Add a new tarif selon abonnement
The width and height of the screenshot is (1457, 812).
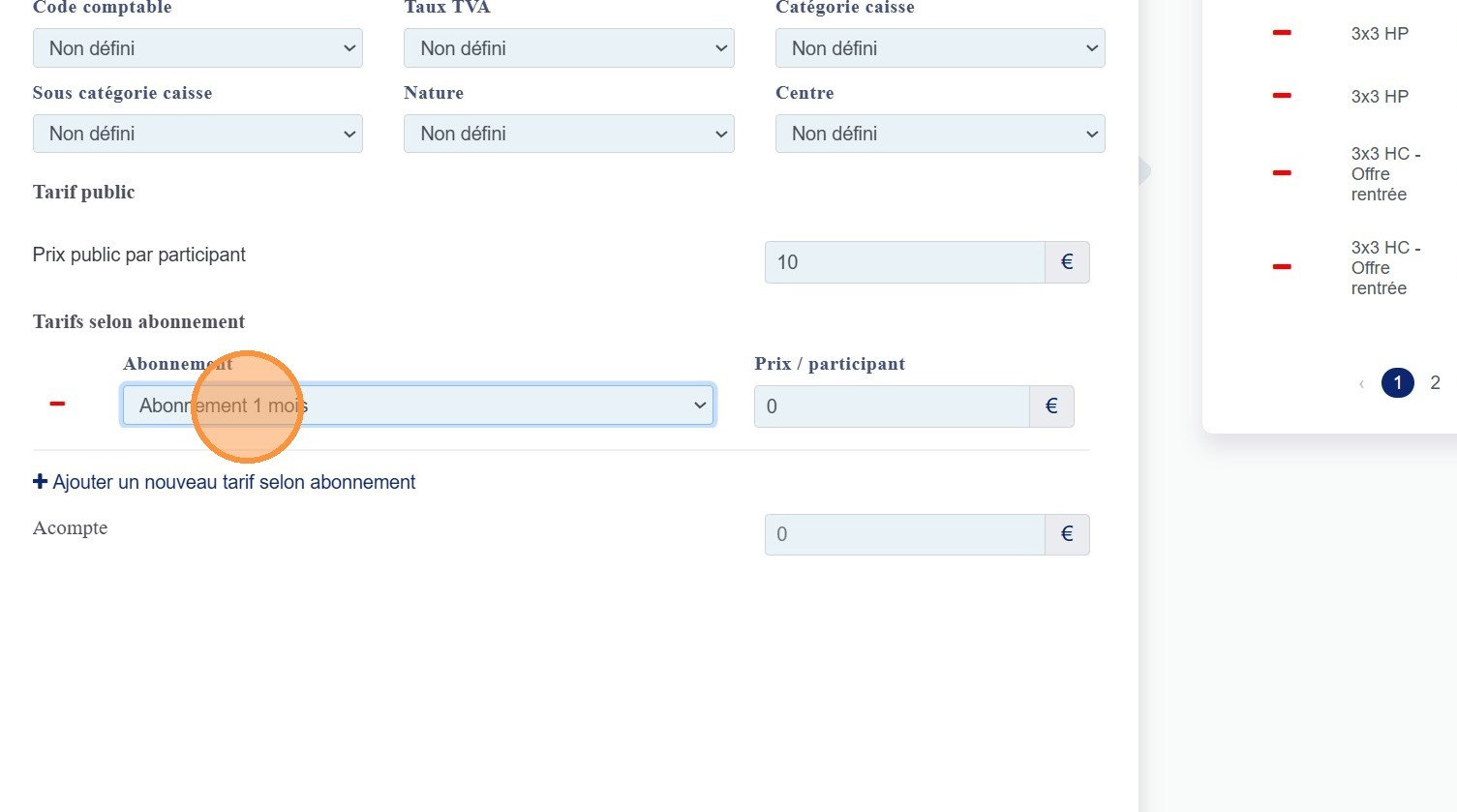pyautogui.click(x=225, y=482)
